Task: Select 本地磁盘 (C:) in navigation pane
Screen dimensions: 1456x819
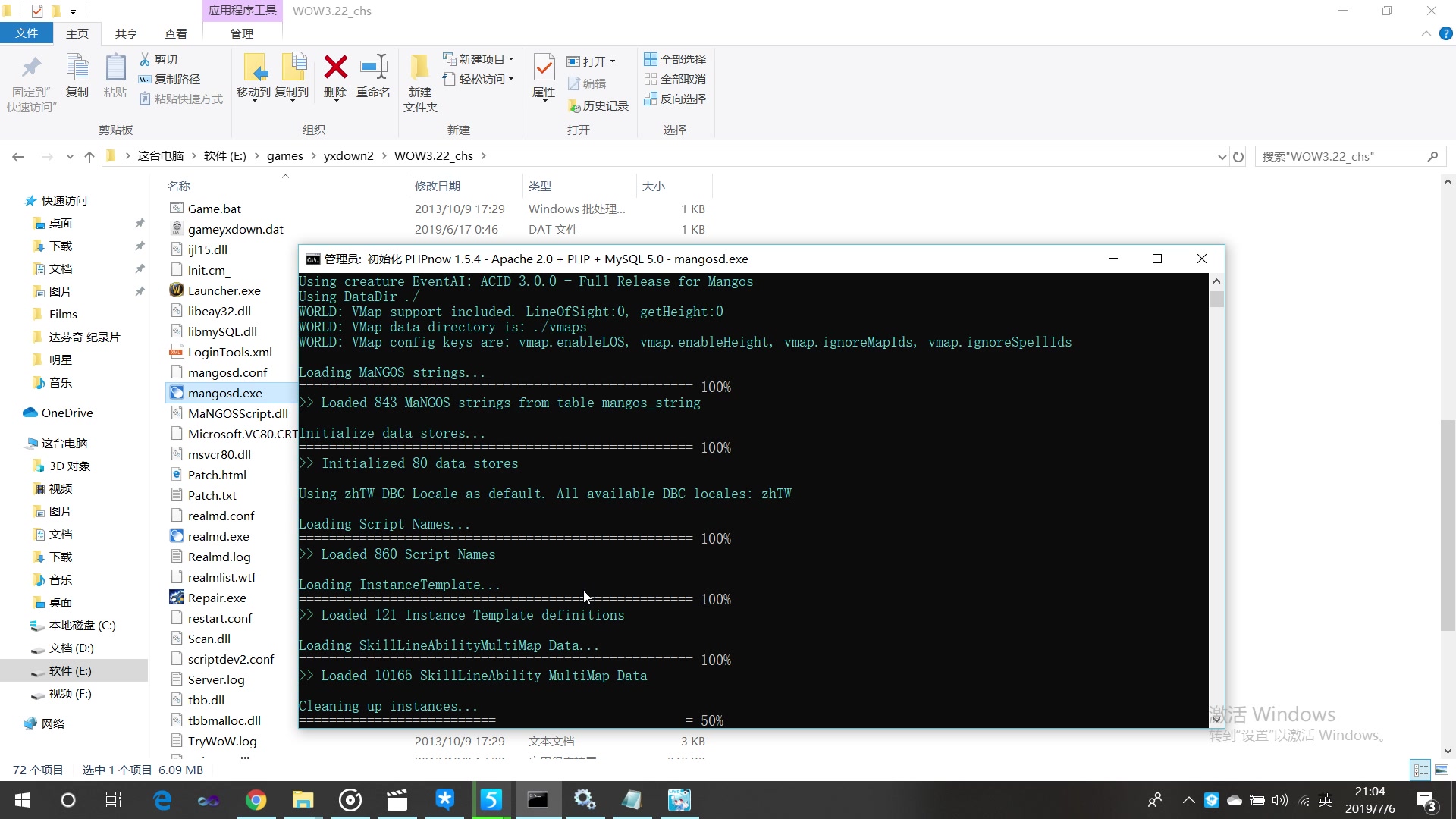Action: click(x=82, y=625)
